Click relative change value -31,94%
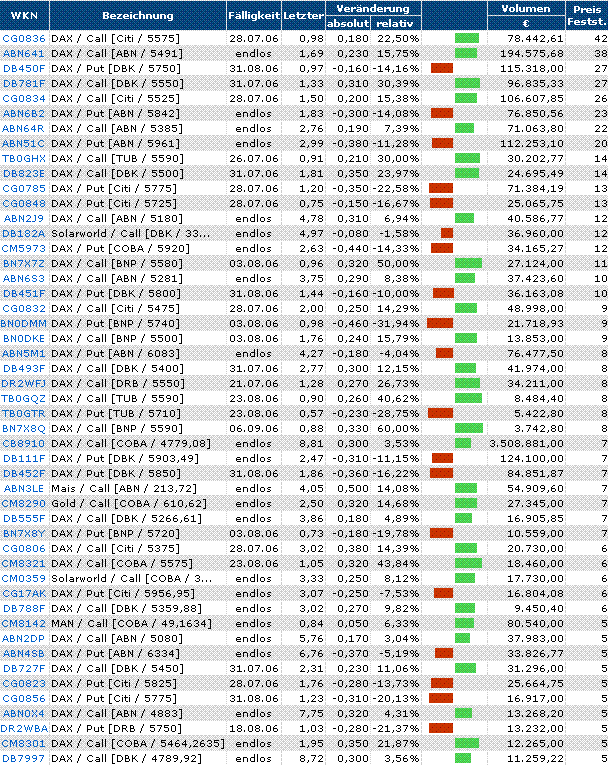 tap(396, 323)
